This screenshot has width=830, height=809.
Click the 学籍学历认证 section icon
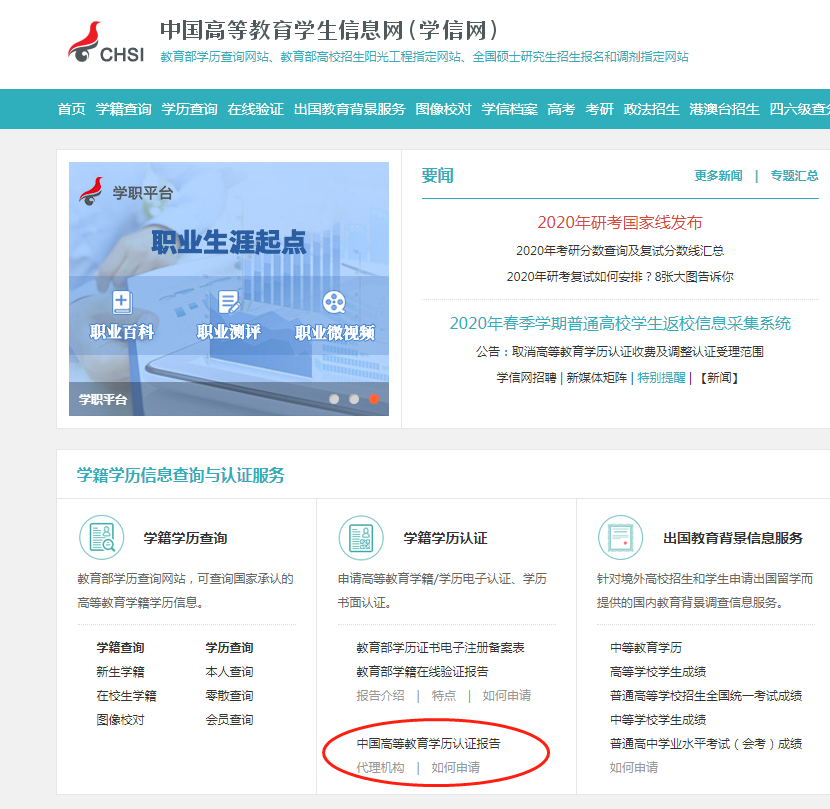tap(361, 537)
